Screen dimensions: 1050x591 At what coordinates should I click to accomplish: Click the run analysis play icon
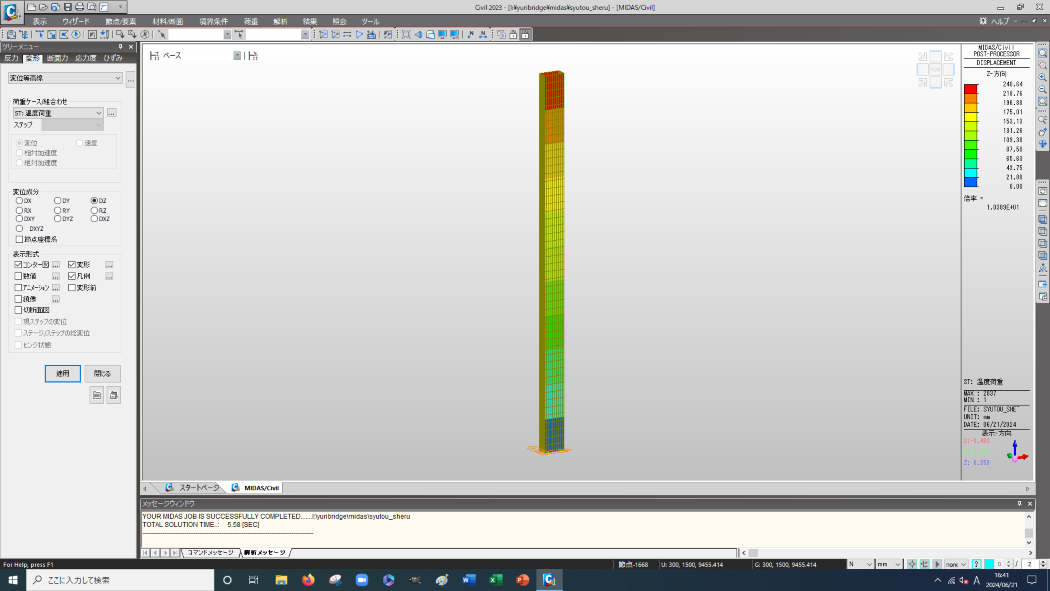click(x=360, y=34)
